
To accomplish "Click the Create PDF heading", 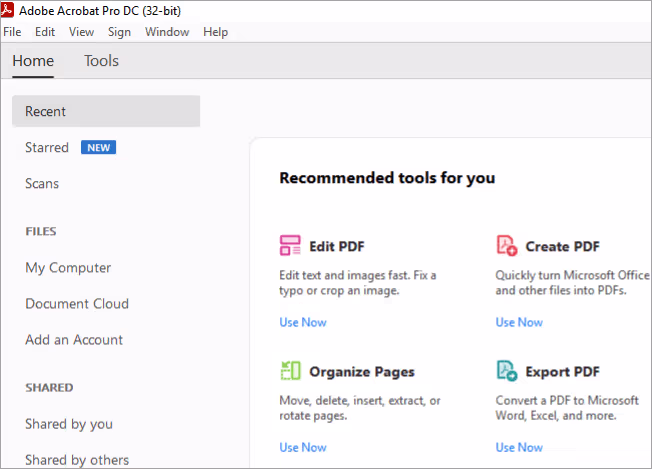I will click(563, 247).
